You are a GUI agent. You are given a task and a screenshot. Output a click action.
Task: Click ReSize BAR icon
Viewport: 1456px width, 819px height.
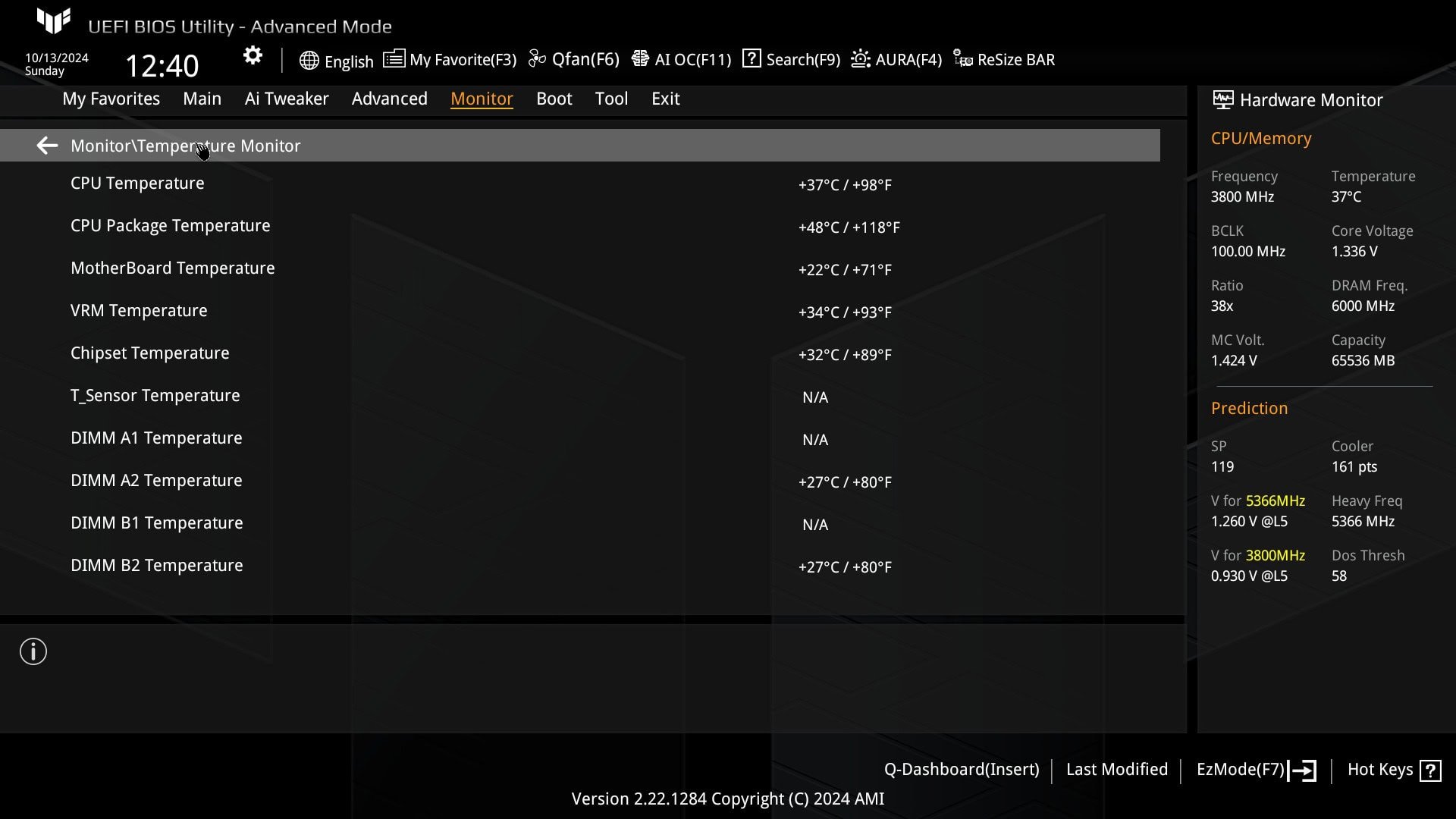click(x=962, y=59)
